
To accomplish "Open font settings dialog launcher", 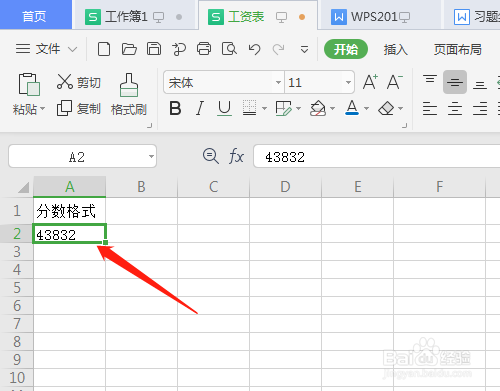I will 404,125.
